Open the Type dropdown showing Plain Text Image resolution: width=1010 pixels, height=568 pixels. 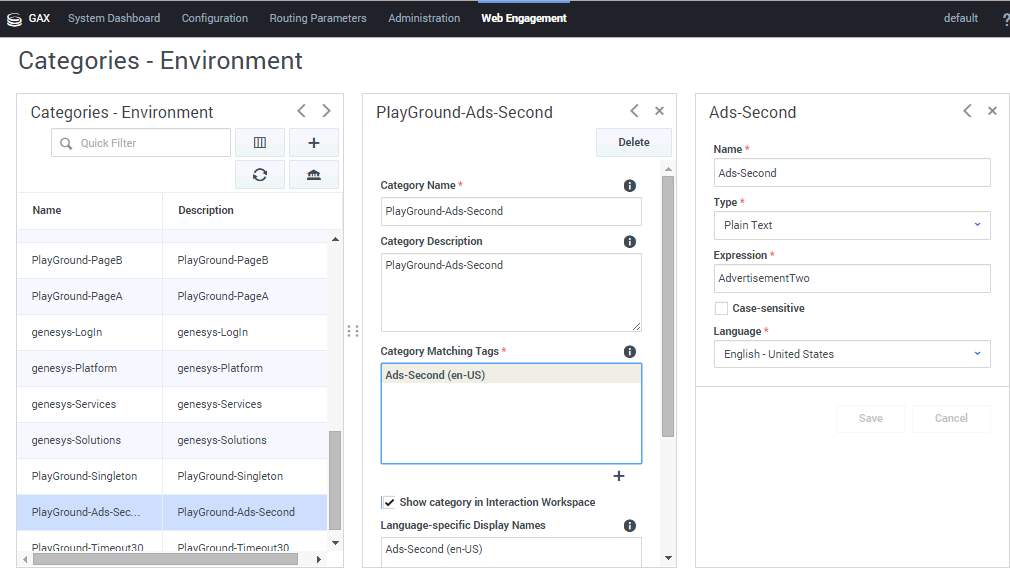click(851, 225)
